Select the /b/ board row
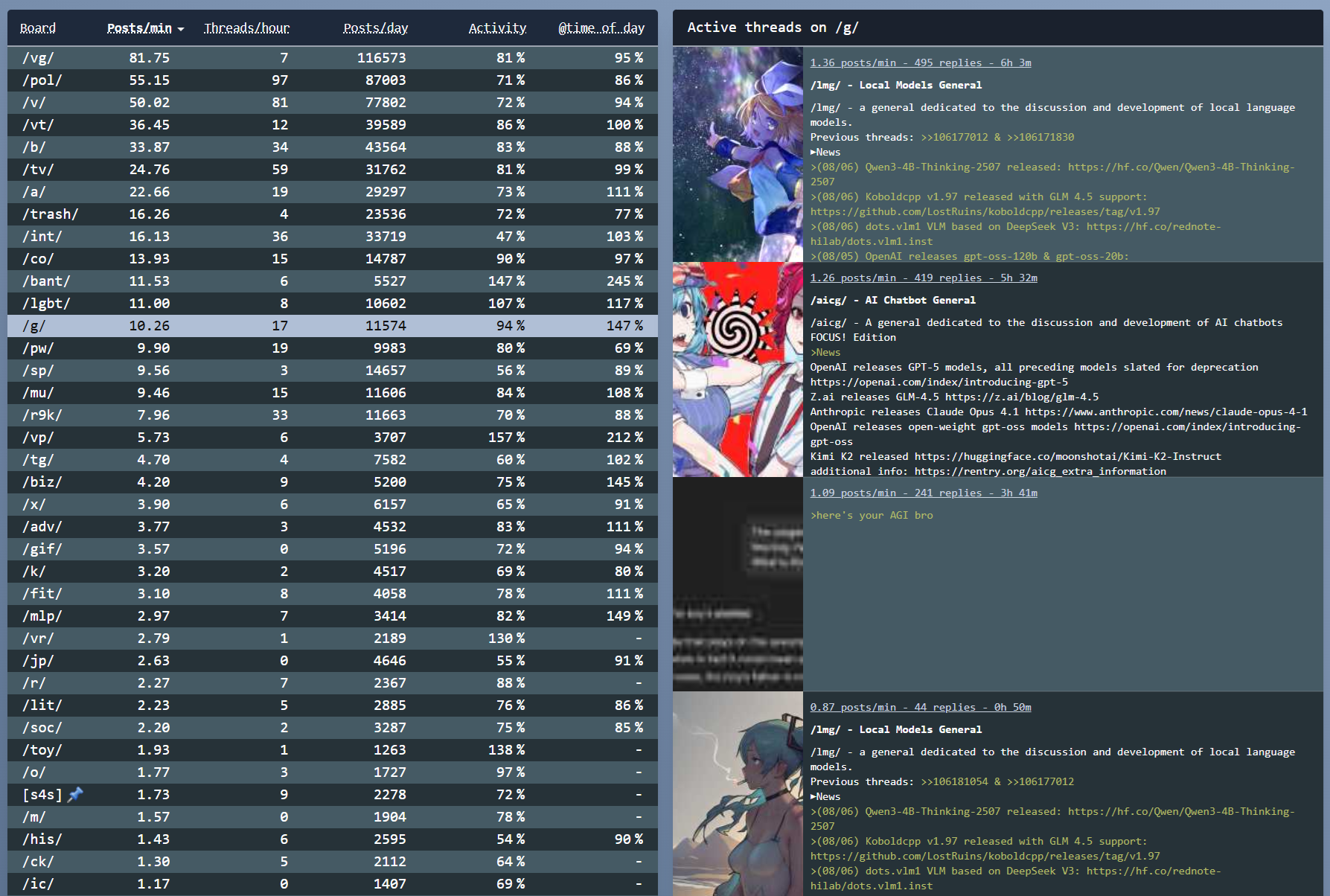This screenshot has width=1330, height=896. coord(333,147)
